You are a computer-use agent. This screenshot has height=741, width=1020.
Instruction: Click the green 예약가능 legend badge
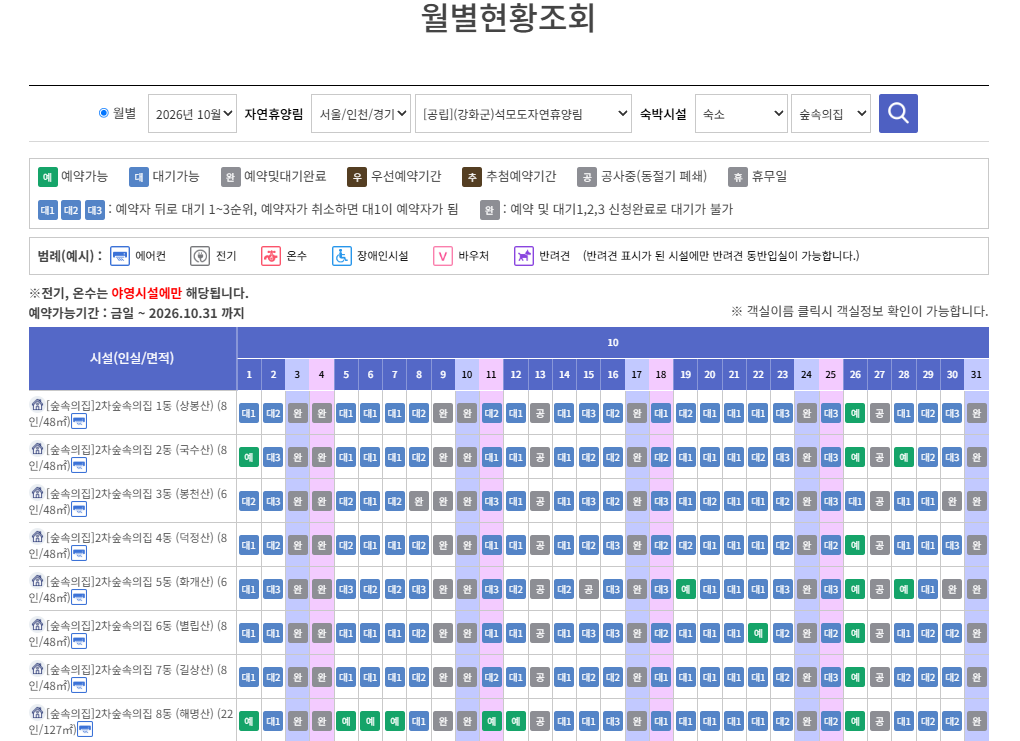tap(47, 176)
